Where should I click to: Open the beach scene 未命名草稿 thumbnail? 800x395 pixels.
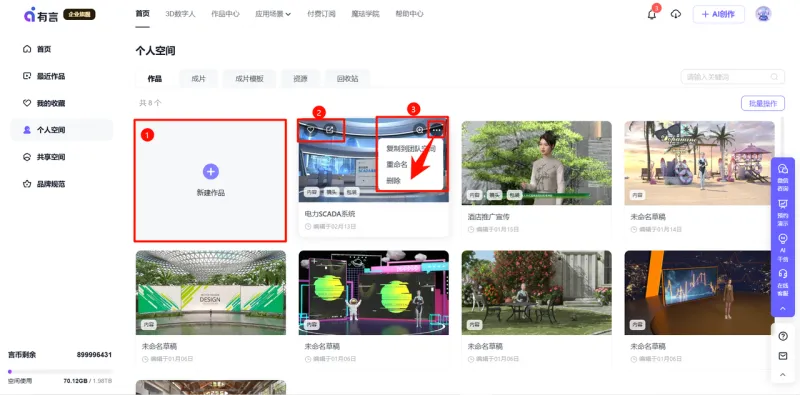click(699, 163)
